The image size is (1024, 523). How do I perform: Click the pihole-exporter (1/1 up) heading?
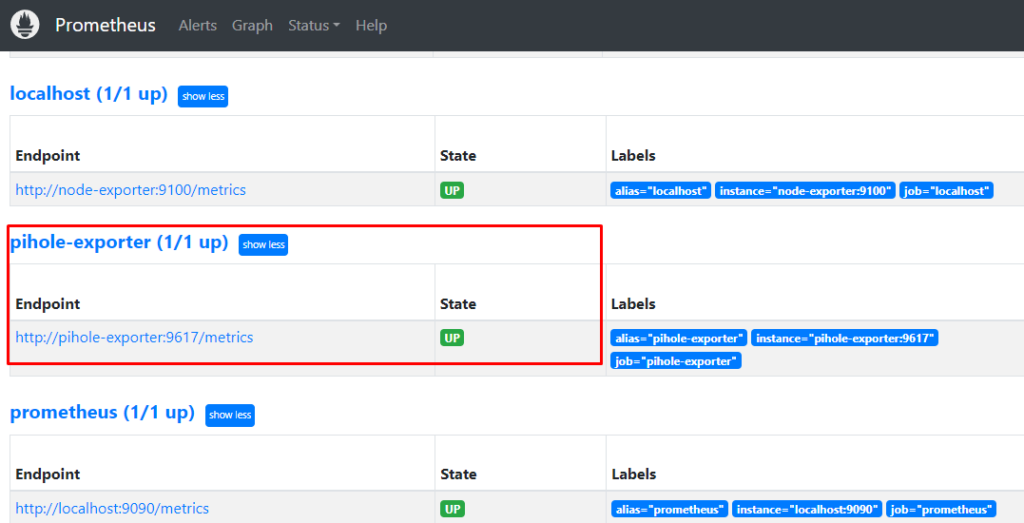pyautogui.click(x=119, y=242)
